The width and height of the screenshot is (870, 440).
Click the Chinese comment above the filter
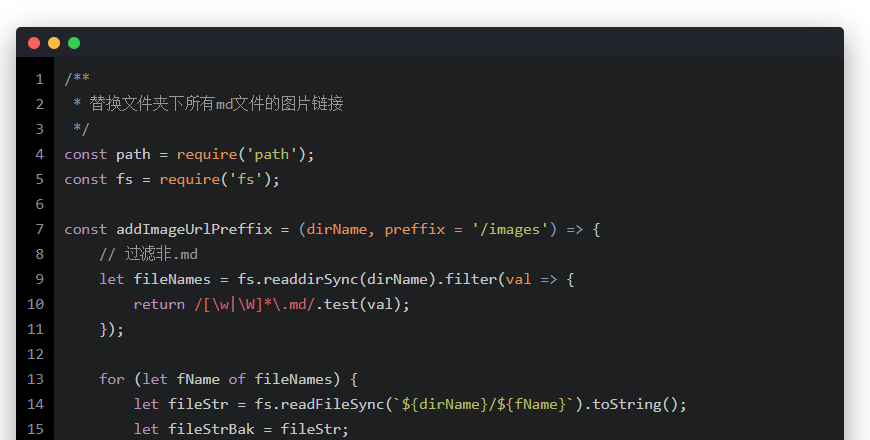tap(148, 254)
